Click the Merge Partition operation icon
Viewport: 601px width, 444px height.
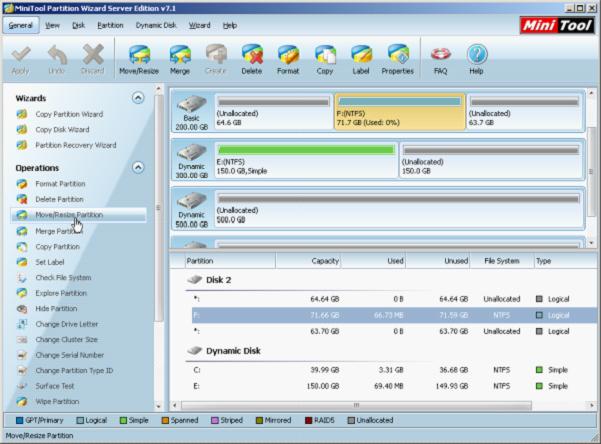[22, 231]
